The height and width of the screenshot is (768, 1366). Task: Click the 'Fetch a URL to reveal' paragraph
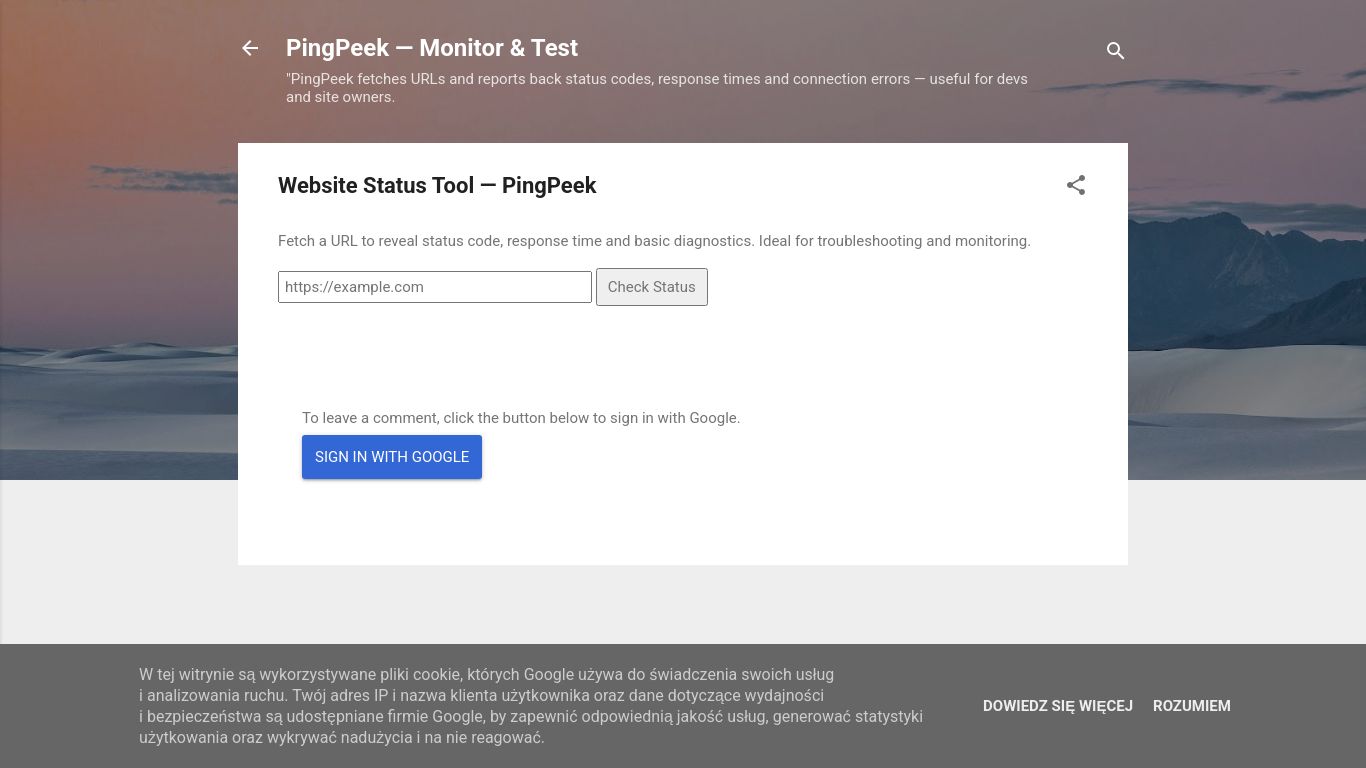[654, 241]
